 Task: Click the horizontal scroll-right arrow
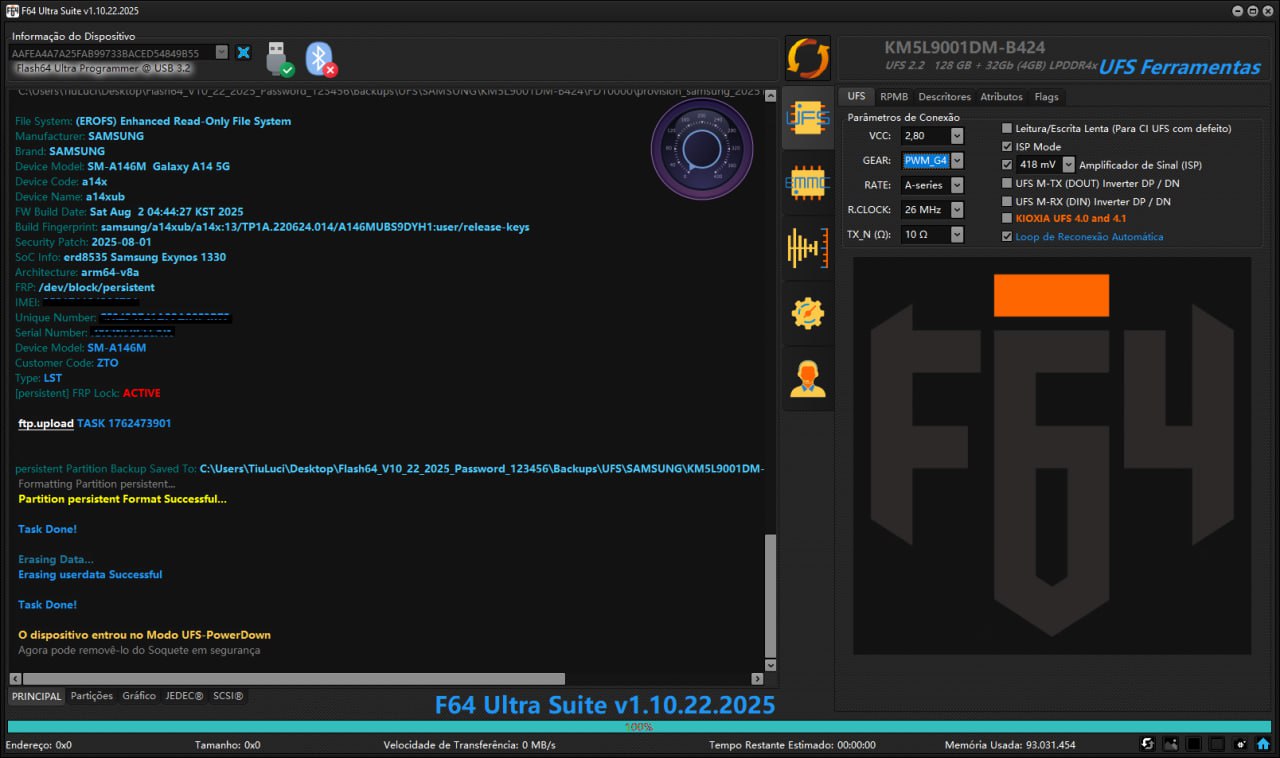(x=756, y=679)
